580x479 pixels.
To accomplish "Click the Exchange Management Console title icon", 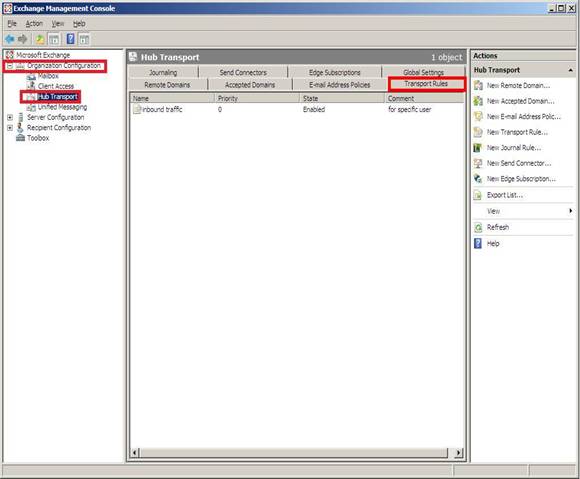I will (x=7, y=8).
